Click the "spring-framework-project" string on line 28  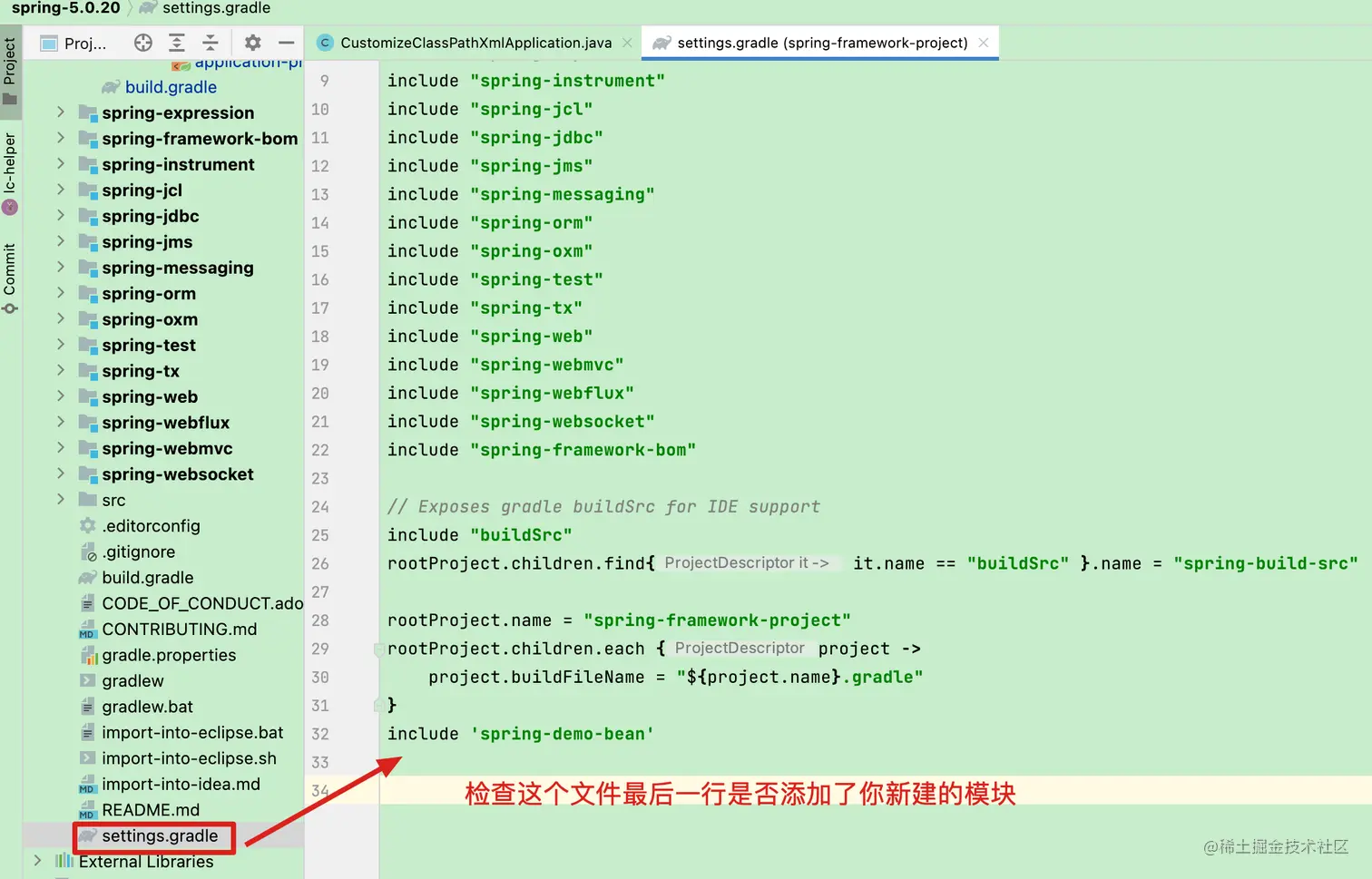717,620
